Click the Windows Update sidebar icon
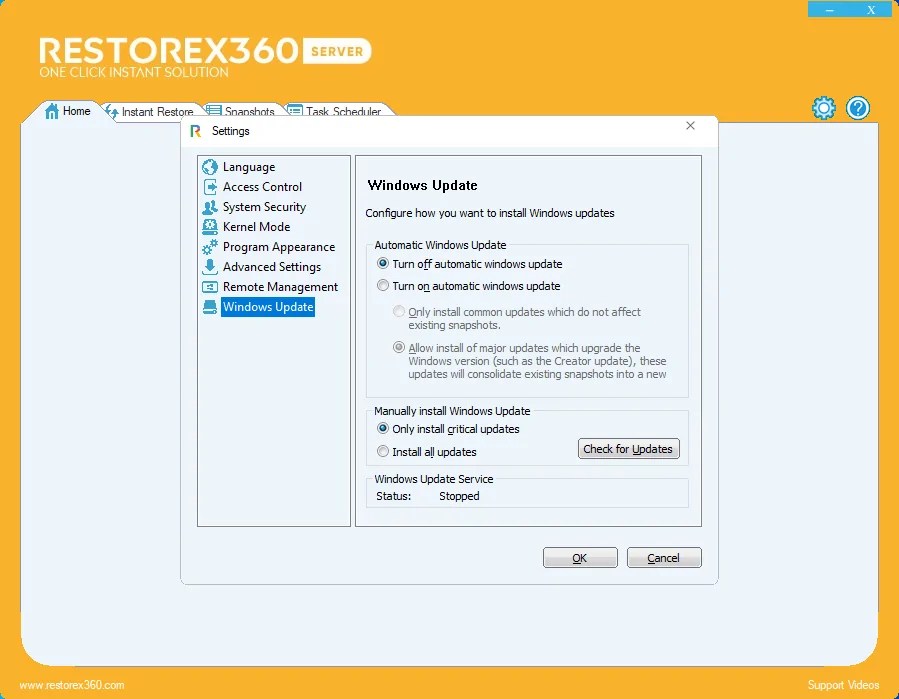Image resolution: width=899 pixels, height=699 pixels. click(210, 307)
